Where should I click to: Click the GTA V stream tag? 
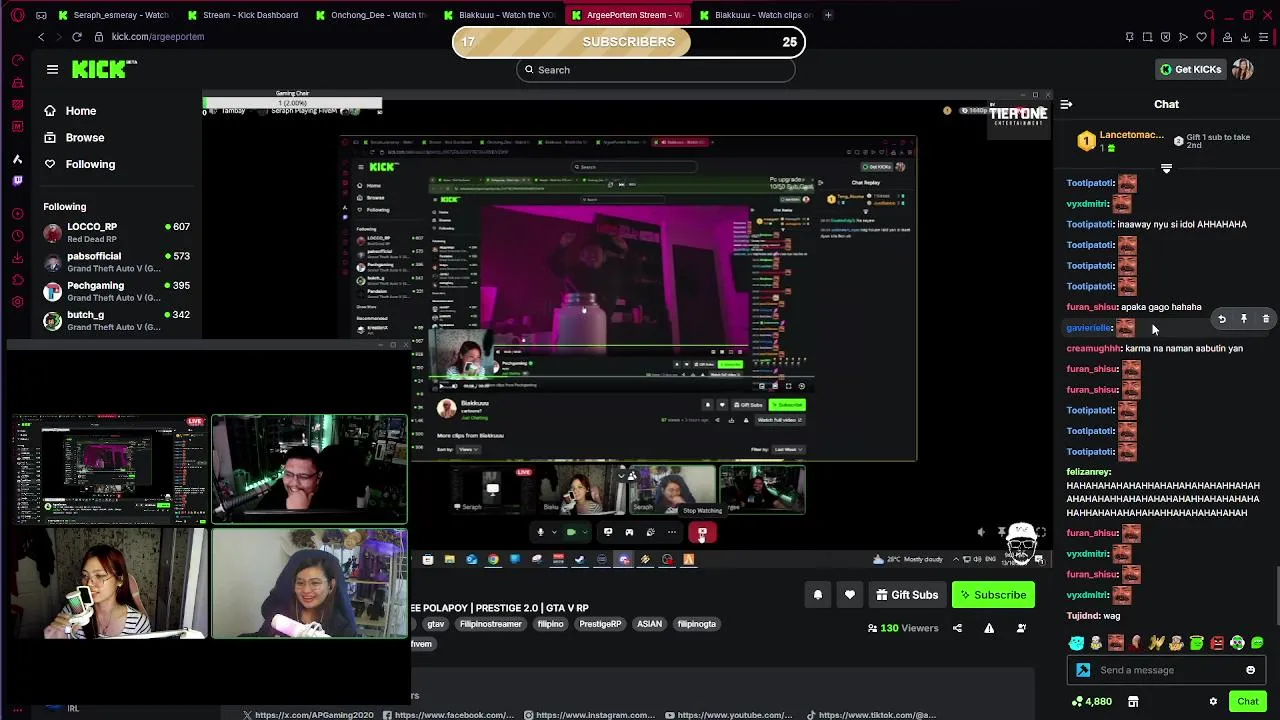click(435, 624)
